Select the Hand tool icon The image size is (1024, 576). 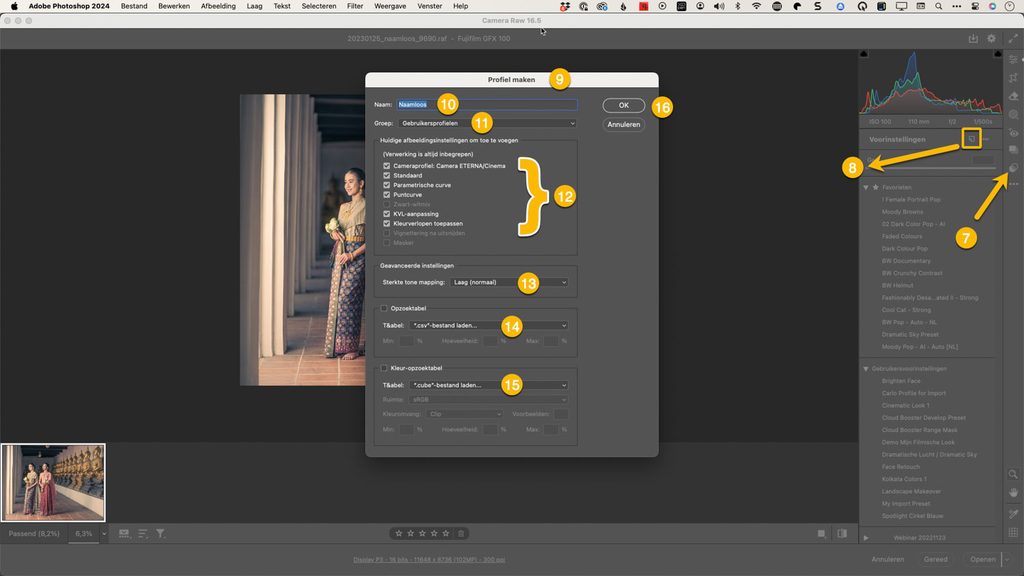point(1013,492)
